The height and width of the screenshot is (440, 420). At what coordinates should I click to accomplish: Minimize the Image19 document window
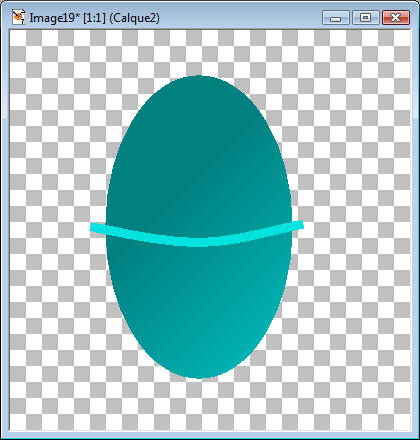tap(335, 17)
